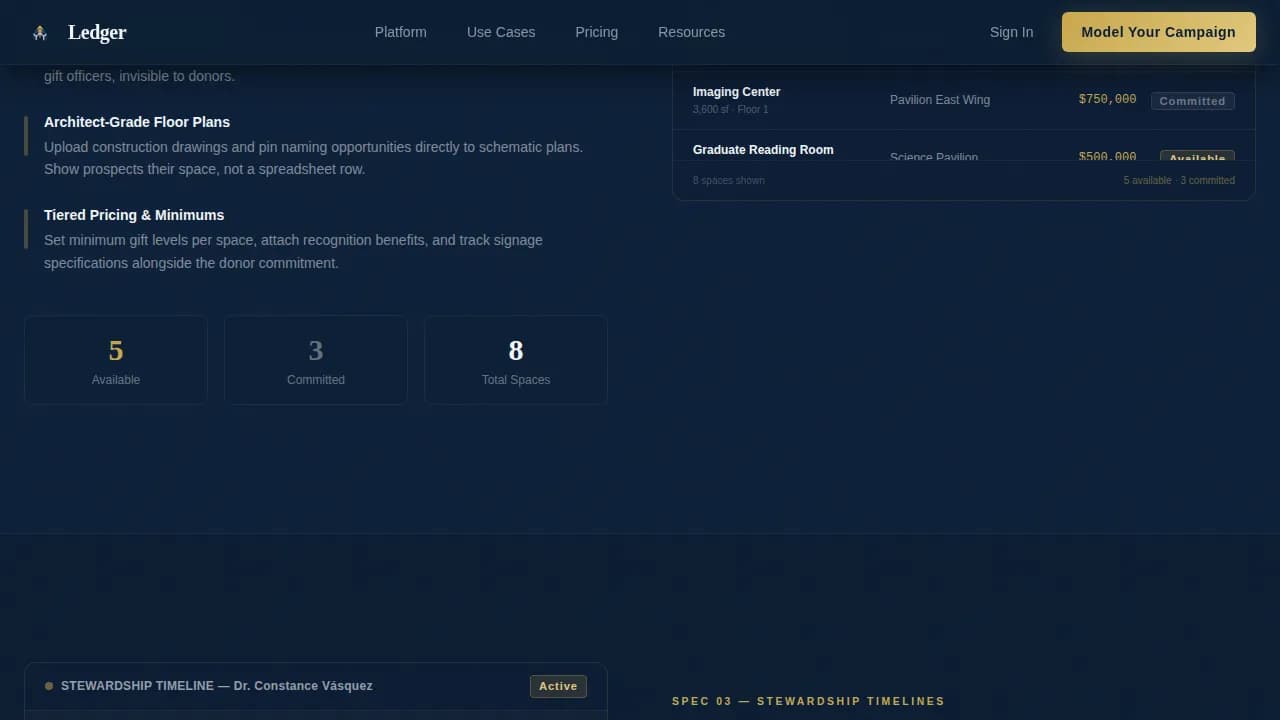Viewport: 1280px width, 720px height.
Task: Select the Imaging Center row name
Action: tap(737, 92)
